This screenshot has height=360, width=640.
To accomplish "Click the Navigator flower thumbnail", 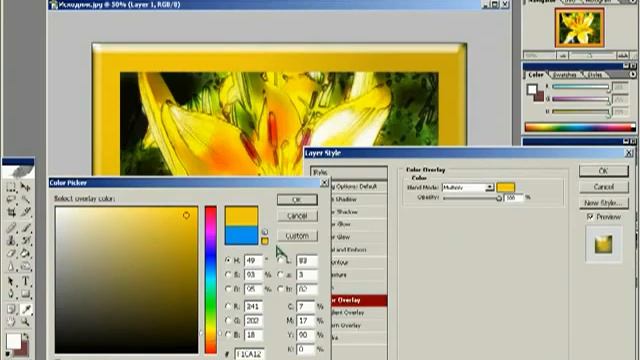I will tap(580, 28).
